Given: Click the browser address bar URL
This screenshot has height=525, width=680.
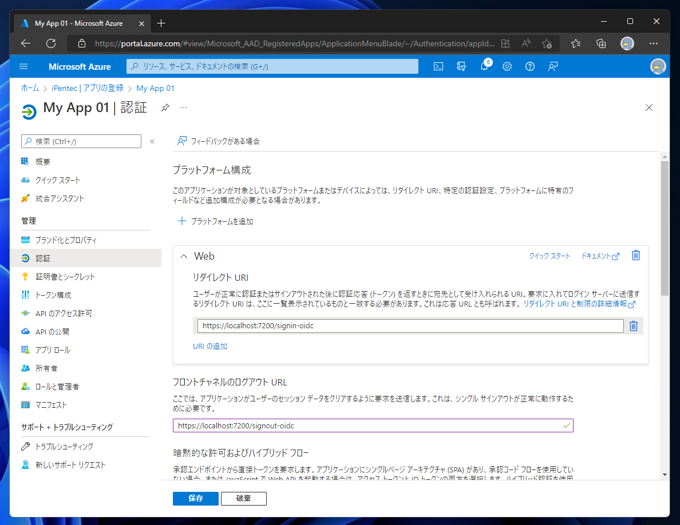Looking at the screenshot, I should tap(294, 43).
